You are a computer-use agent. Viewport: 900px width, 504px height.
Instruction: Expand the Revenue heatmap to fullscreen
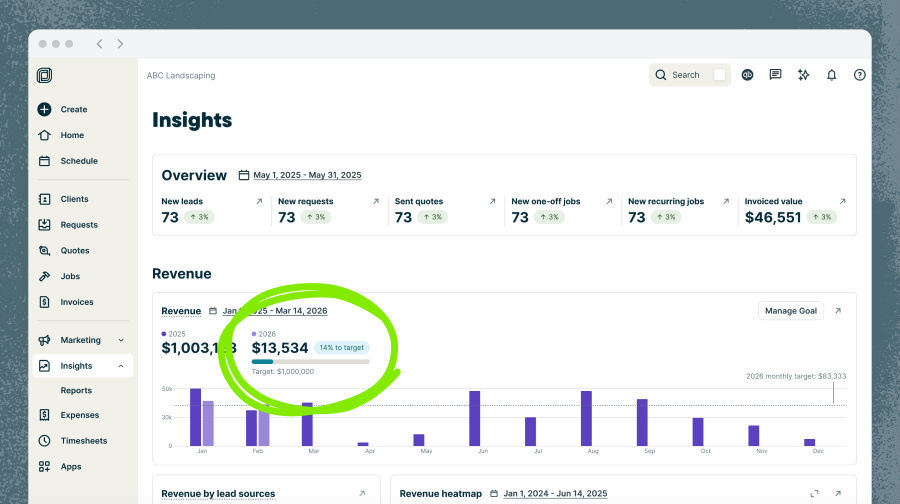[x=815, y=493]
